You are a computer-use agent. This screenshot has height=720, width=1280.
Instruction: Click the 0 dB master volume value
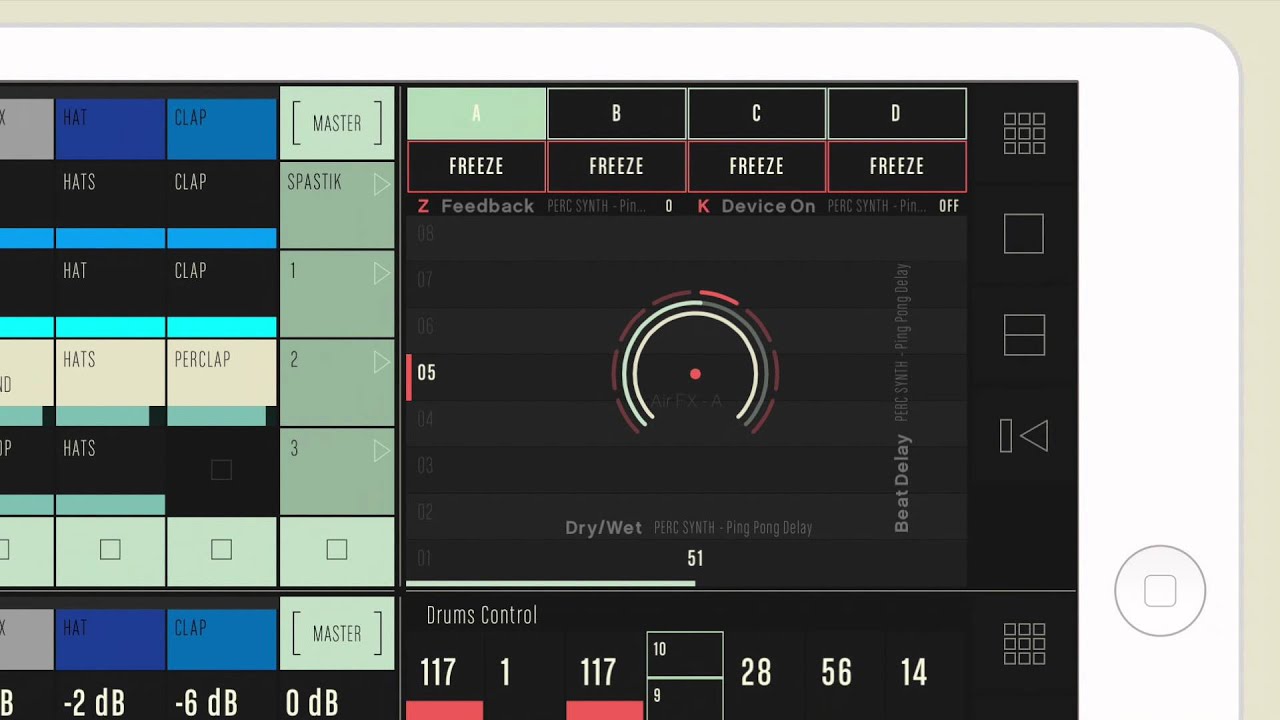[312, 702]
